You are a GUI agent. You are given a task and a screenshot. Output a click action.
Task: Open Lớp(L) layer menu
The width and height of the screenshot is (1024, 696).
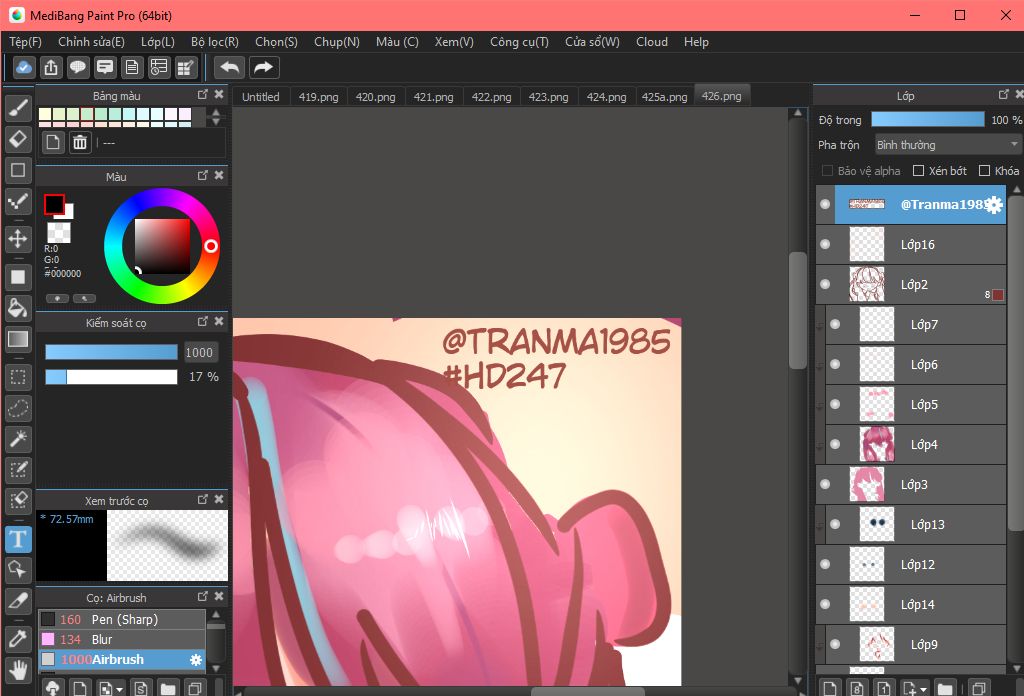(x=157, y=42)
